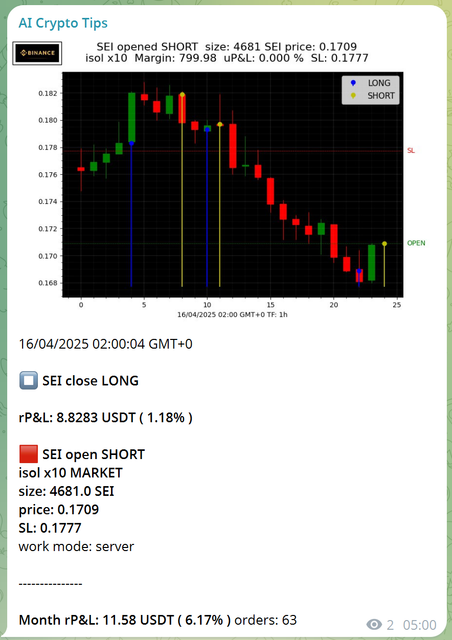
Task: Click the date line 16/04/2025 02:00:04 GMT+0
Action: coord(105,344)
